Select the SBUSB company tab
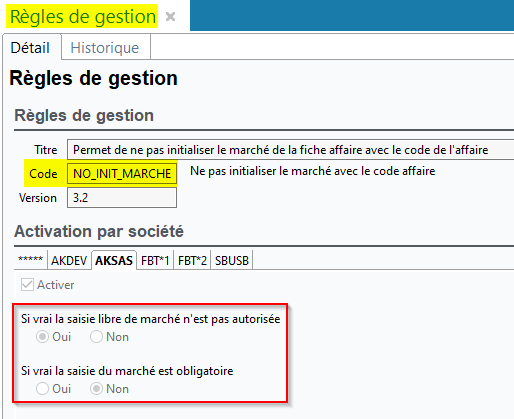 pos(232,260)
